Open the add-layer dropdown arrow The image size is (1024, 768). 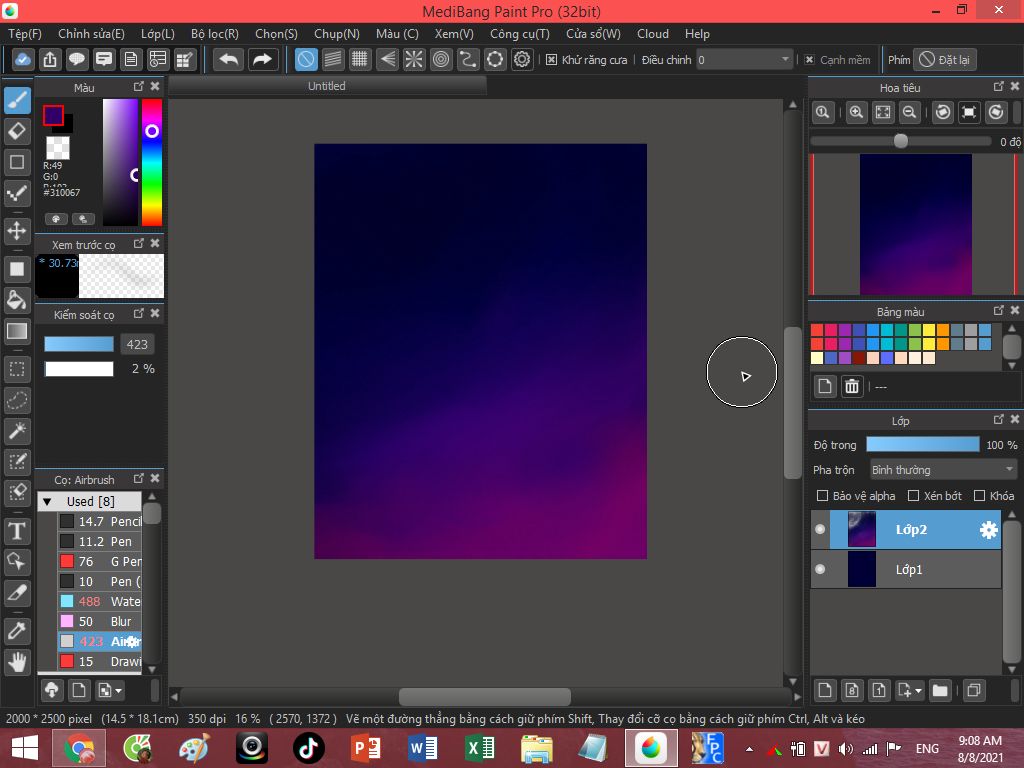918,691
